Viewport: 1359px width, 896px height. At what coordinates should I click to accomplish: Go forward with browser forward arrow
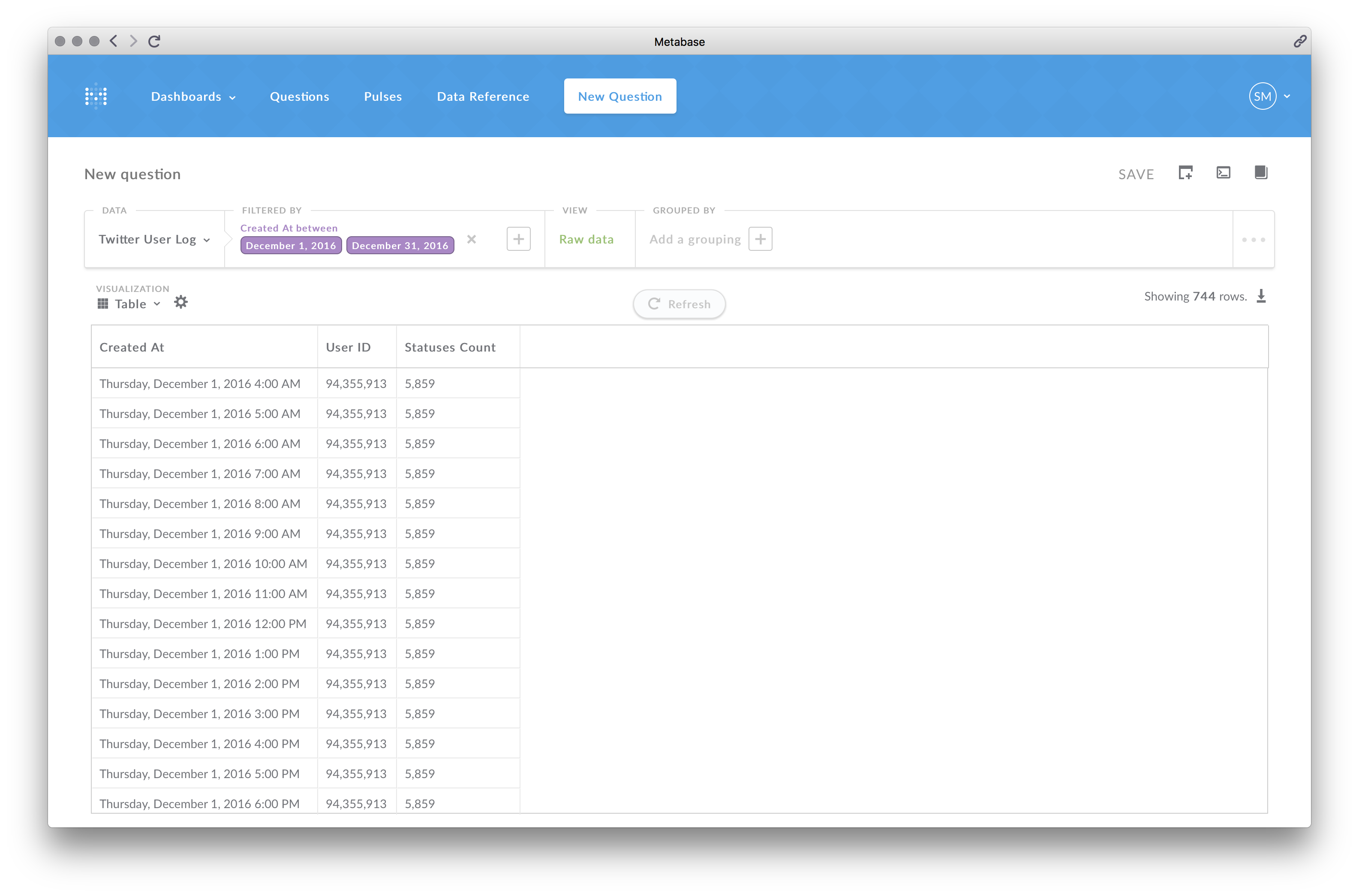[x=133, y=41]
